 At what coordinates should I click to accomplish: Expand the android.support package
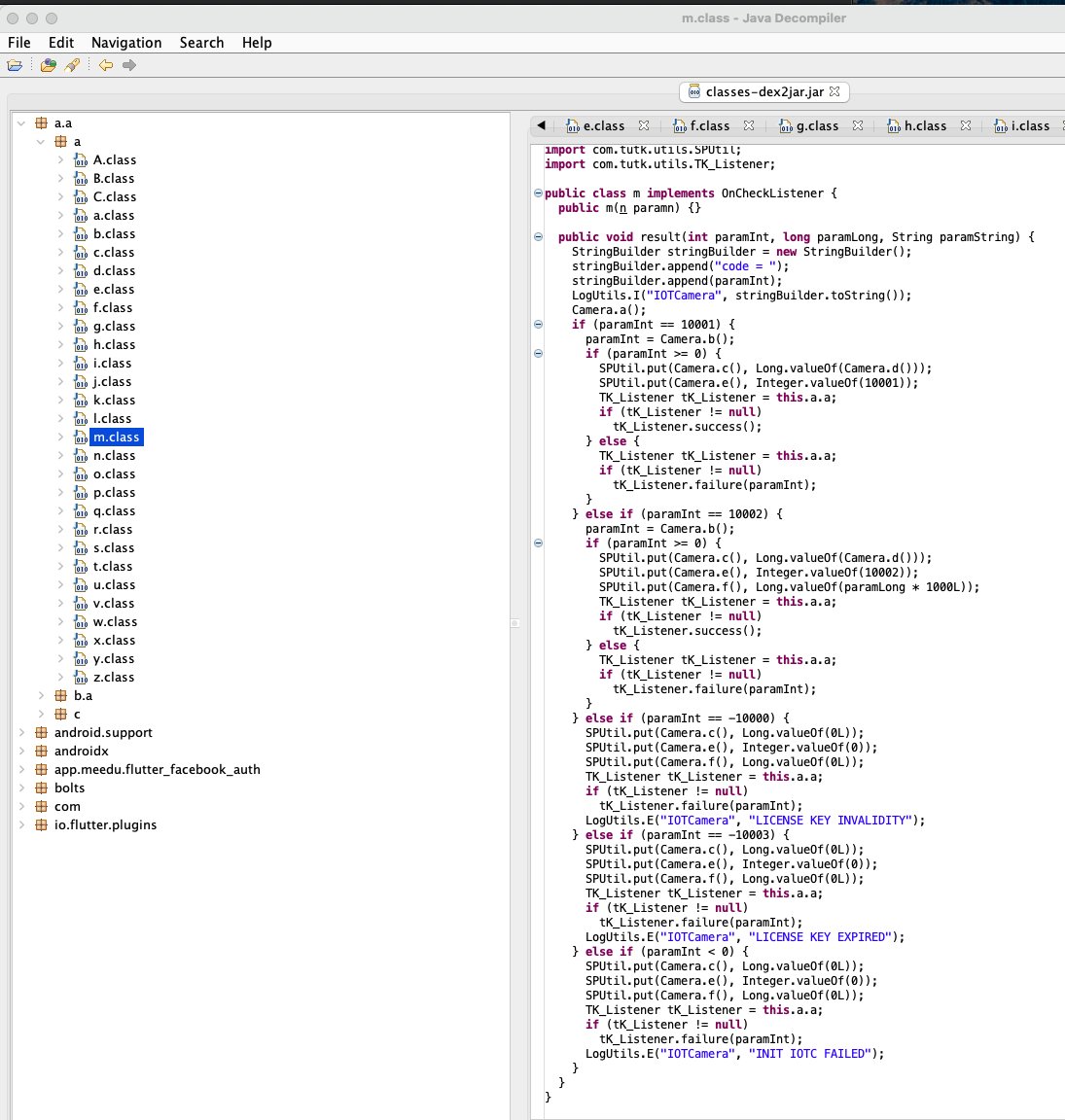21,733
